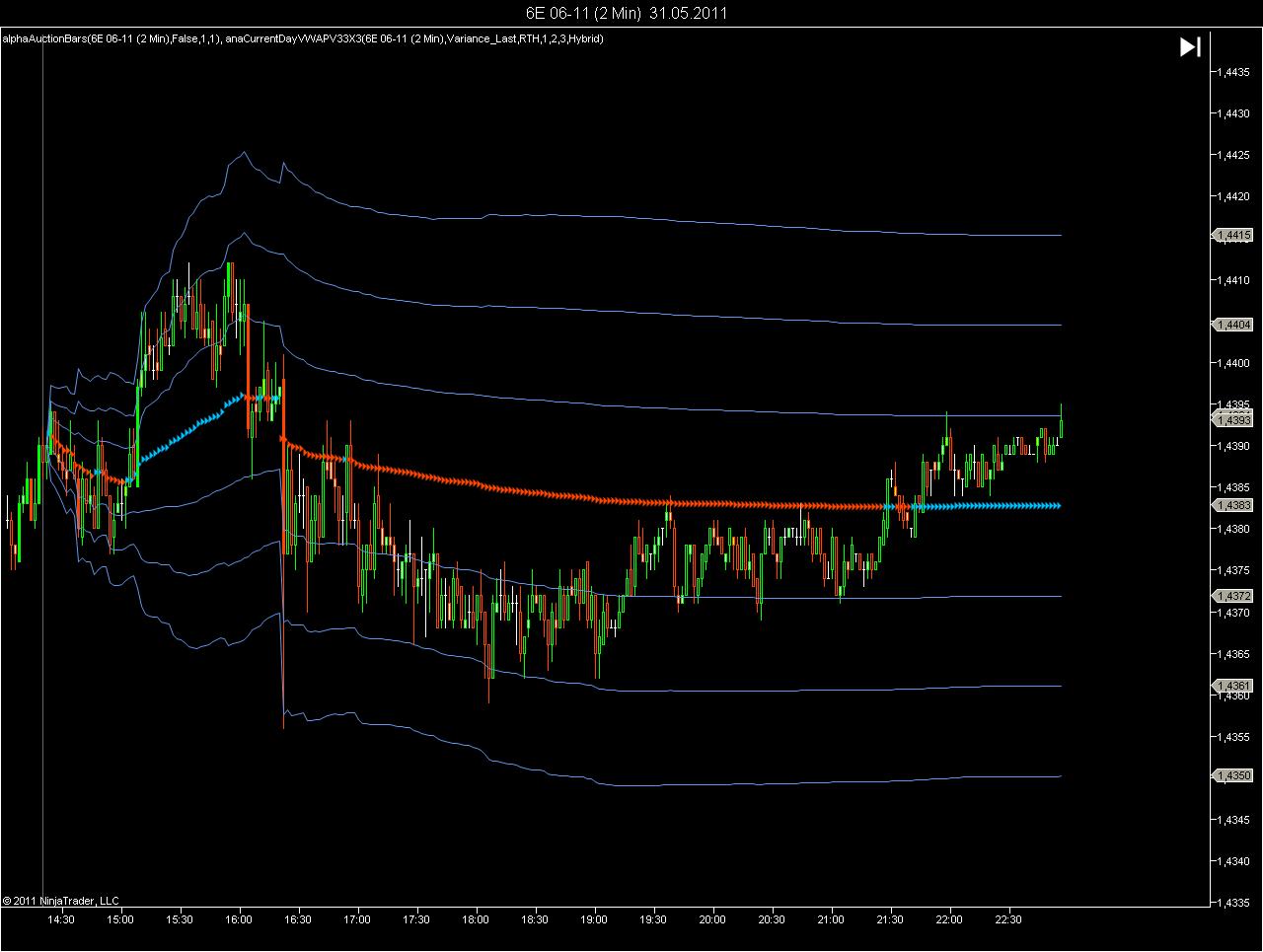Click the 1,4410 price axis label
This screenshot has height=952, width=1263.
click(x=1235, y=280)
